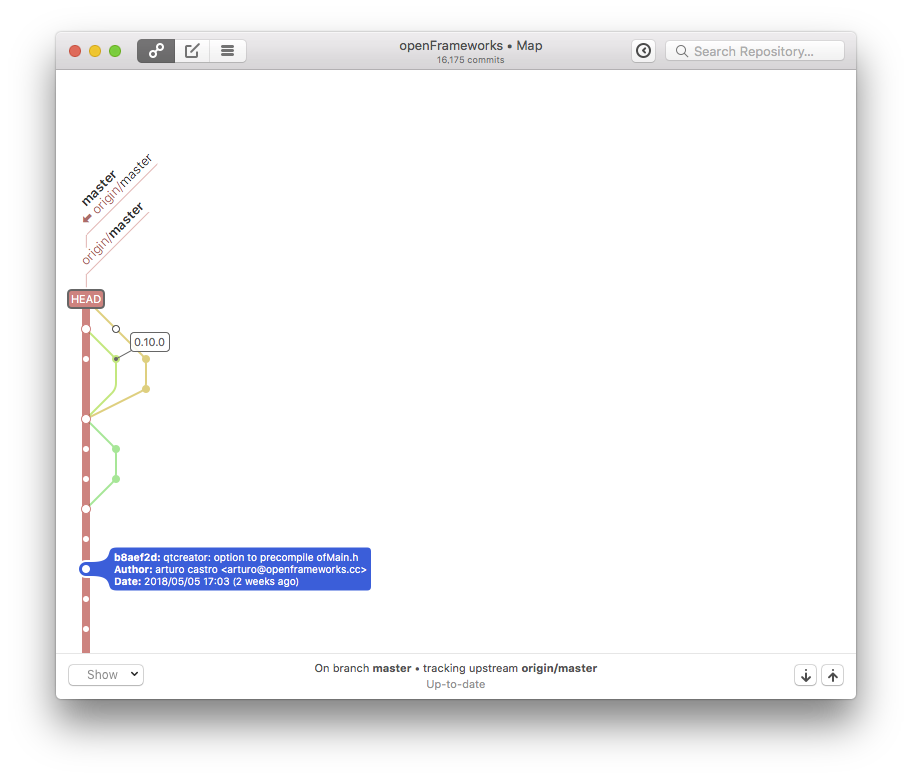
Task: Click the bold master branch label
Action: coord(99,188)
